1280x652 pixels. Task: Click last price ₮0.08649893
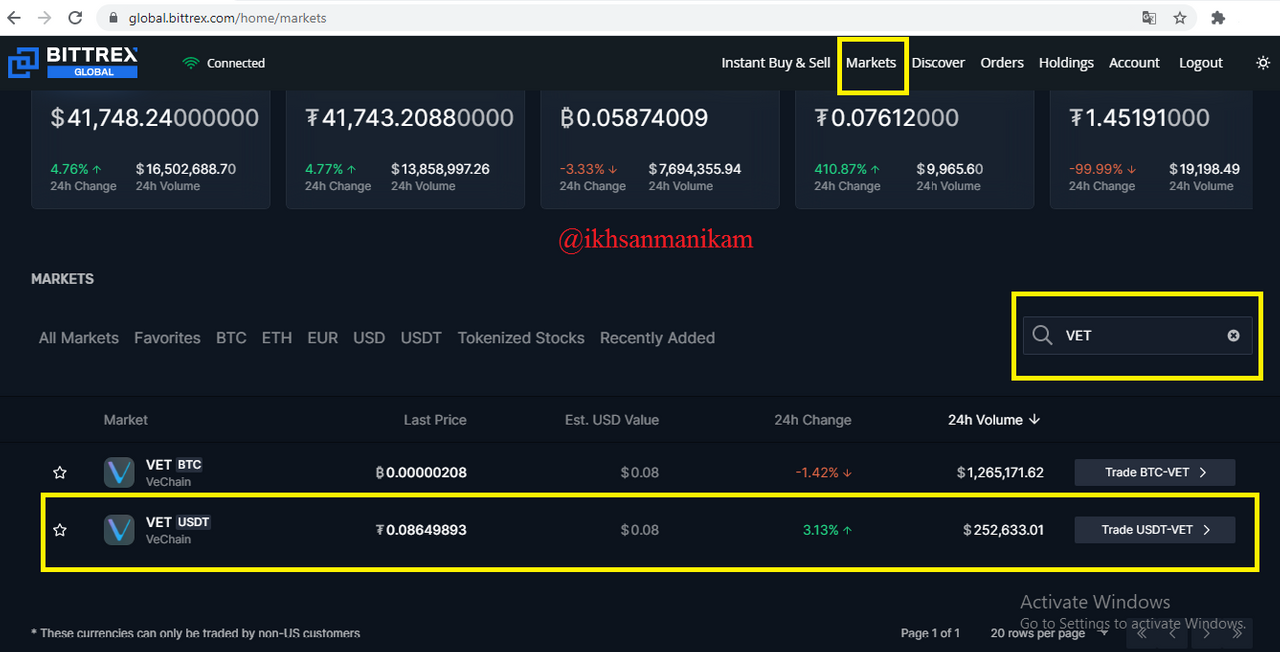click(x=421, y=530)
